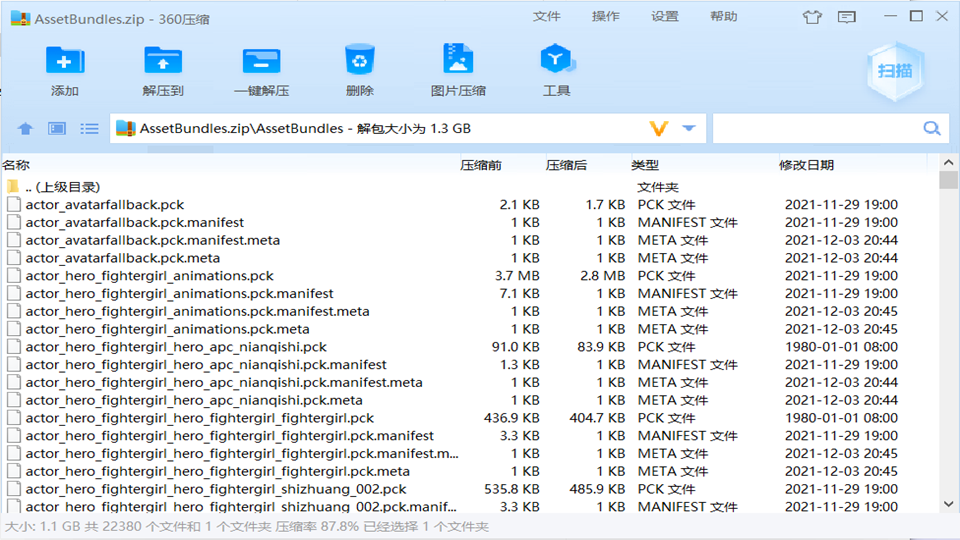This screenshot has height=540, width=960.
Task: Click the search input field
Action: 815,129
